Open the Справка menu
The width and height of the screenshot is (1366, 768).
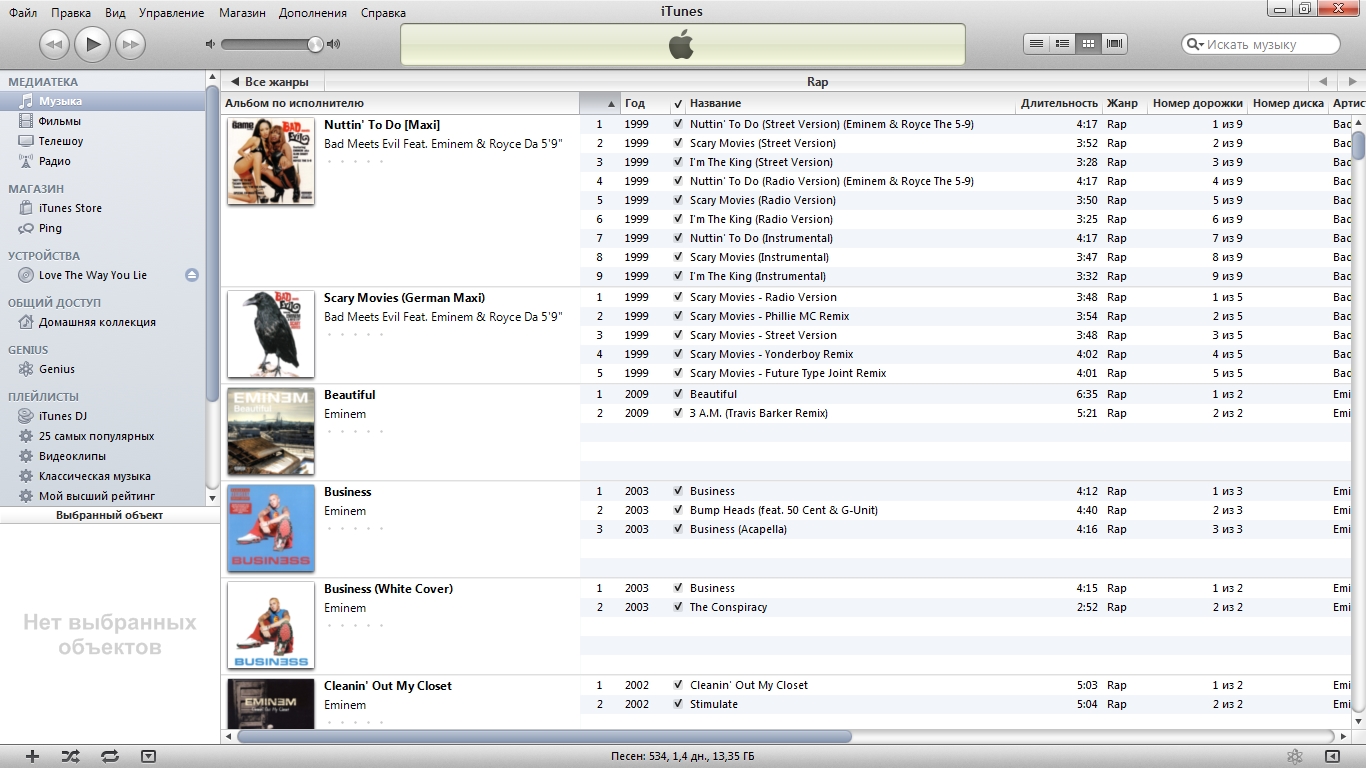point(382,13)
